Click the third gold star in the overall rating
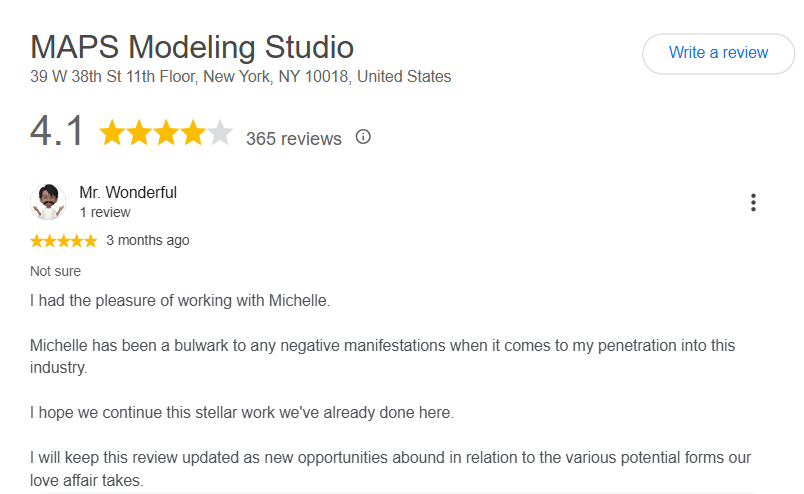The width and height of the screenshot is (804, 494). pos(166,133)
